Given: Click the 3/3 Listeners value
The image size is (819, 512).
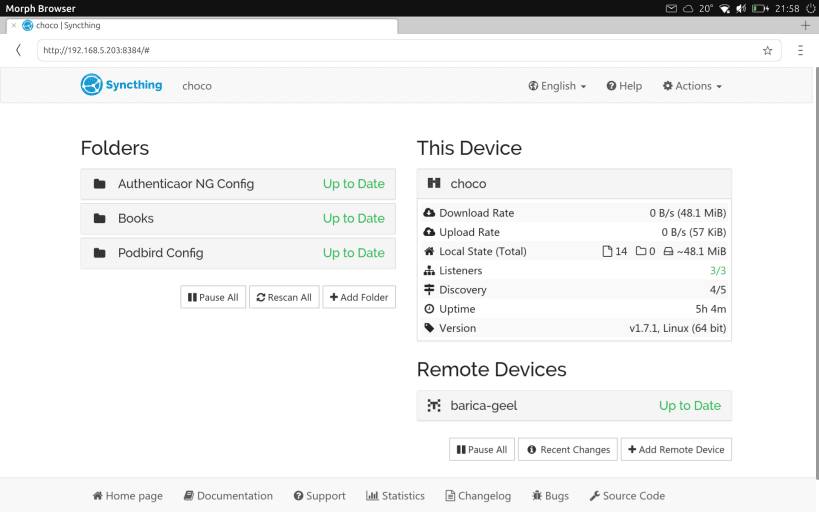Looking at the screenshot, I should pos(718,271).
